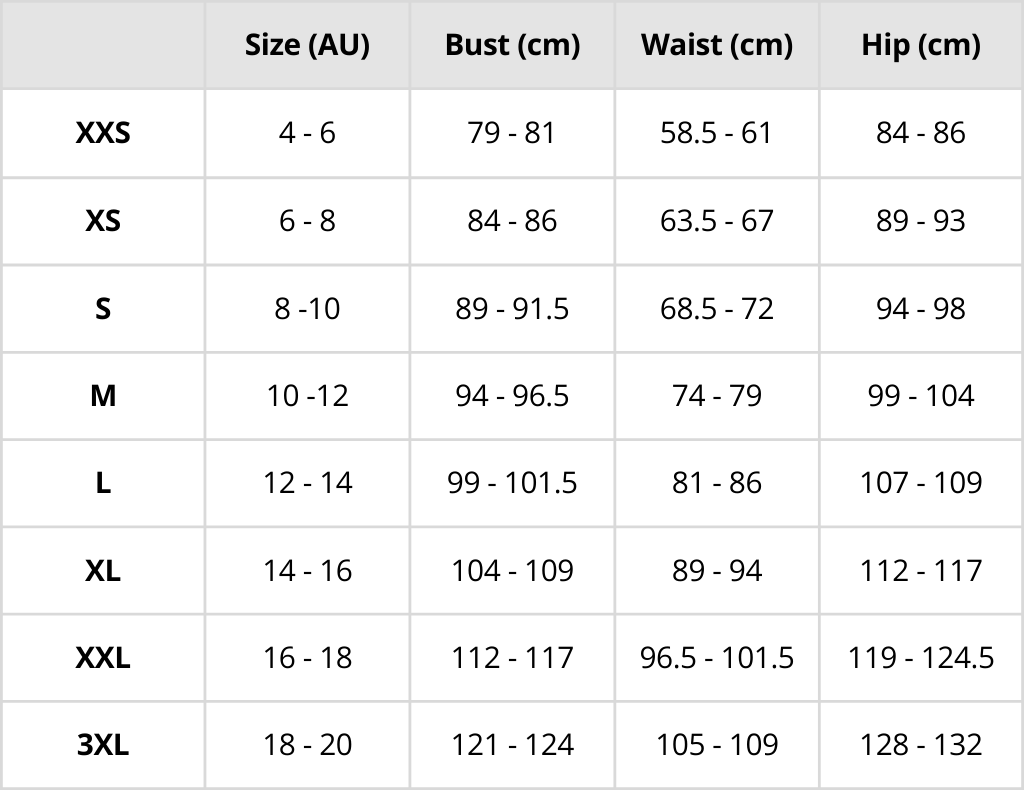Select the XXL row label
This screenshot has width=1024, height=790.
(x=103, y=658)
